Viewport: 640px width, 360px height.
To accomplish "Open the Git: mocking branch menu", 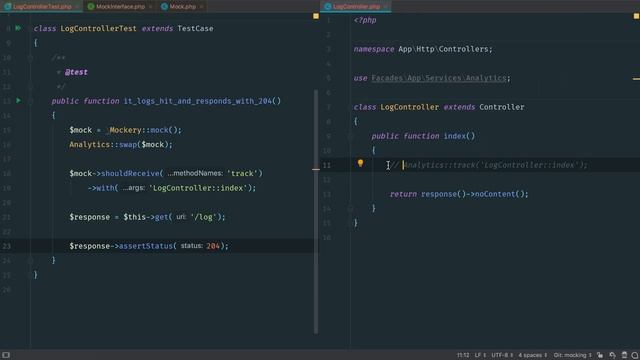I will (x=572, y=355).
